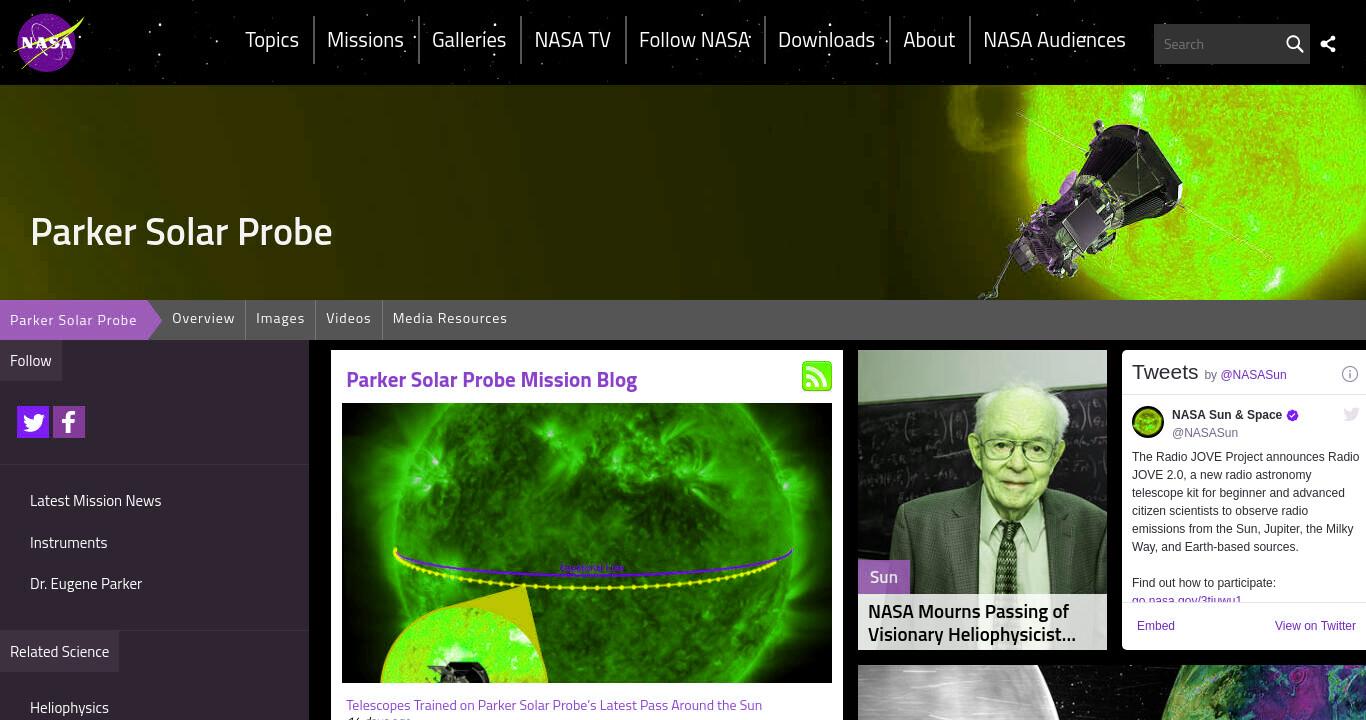Switch to the Images tab

(x=280, y=318)
